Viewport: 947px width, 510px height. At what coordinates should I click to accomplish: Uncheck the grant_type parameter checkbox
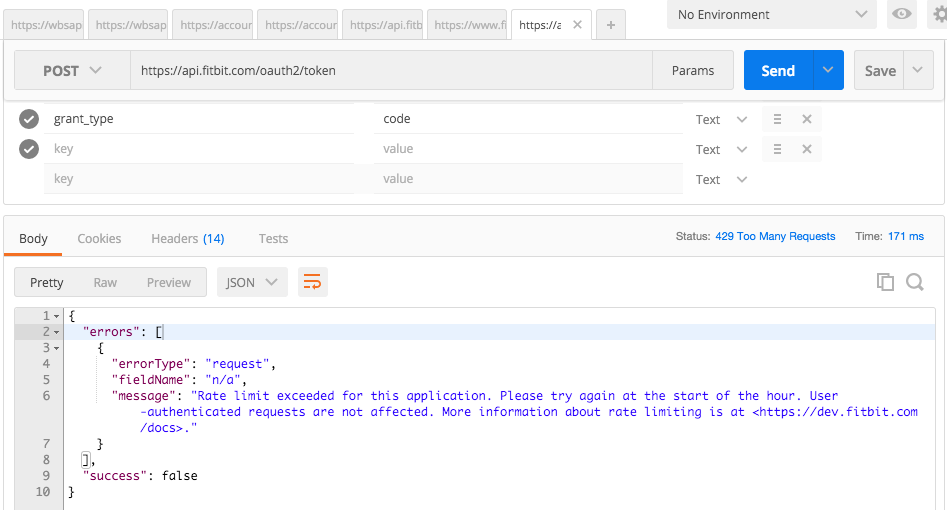pos(29,119)
